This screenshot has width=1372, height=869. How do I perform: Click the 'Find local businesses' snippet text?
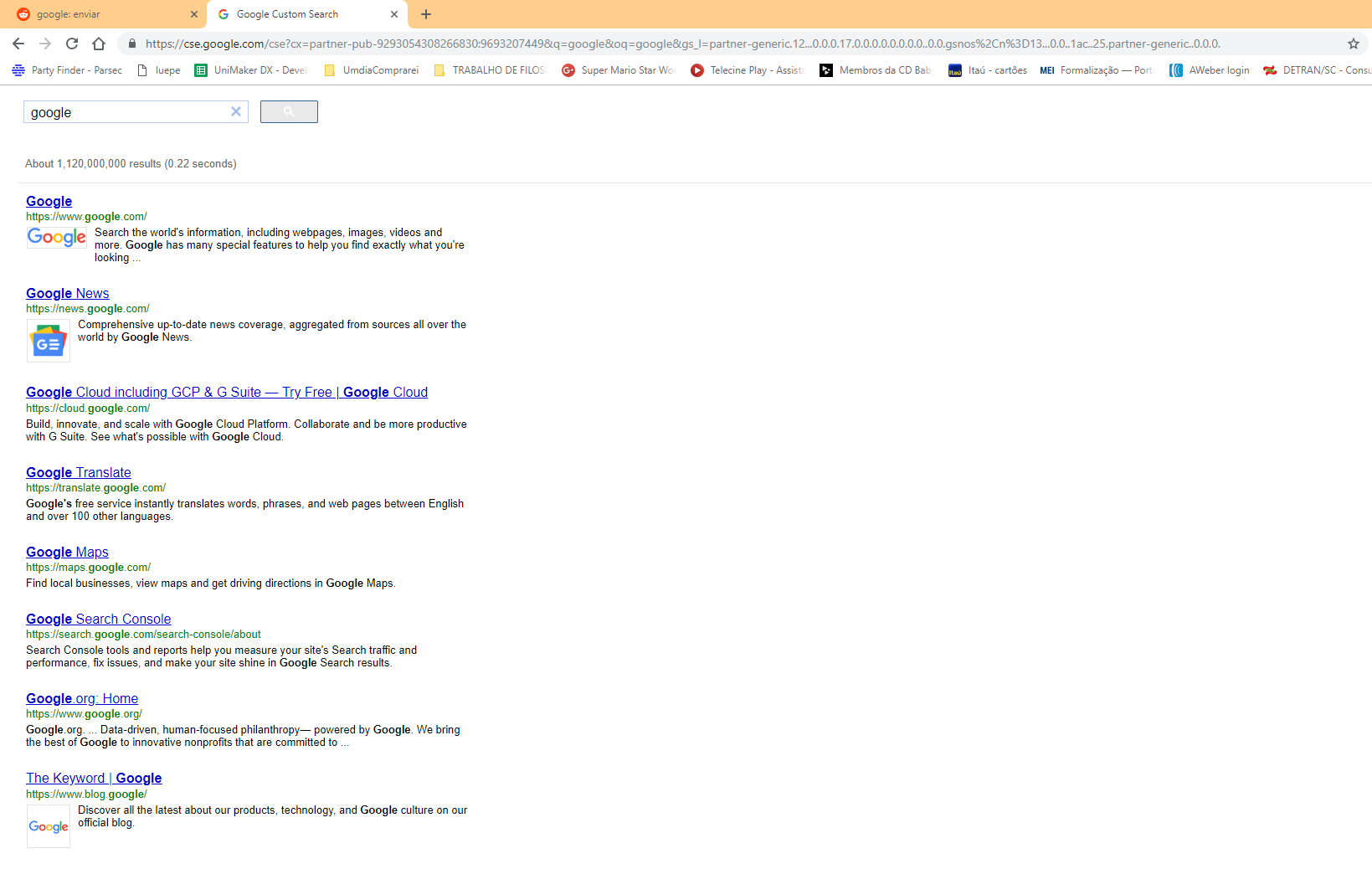pos(211,584)
